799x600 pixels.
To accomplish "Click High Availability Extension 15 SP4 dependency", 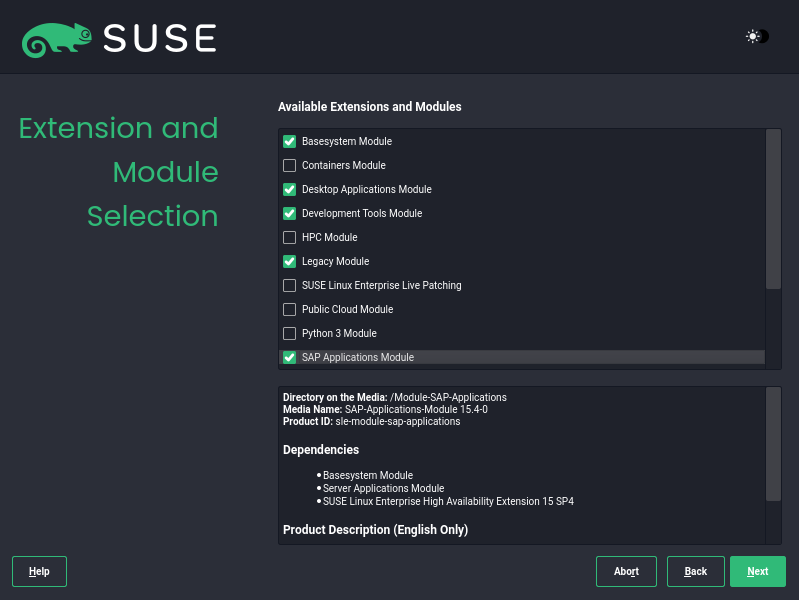I will tap(448, 502).
